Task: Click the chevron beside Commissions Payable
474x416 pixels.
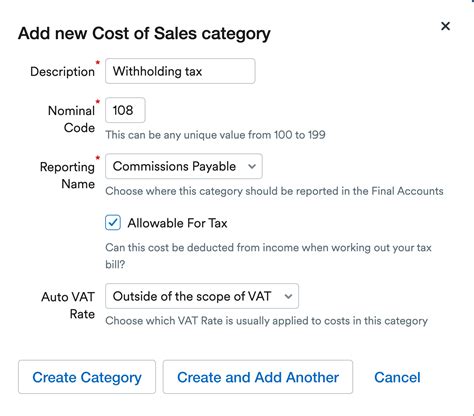Action: [252, 166]
